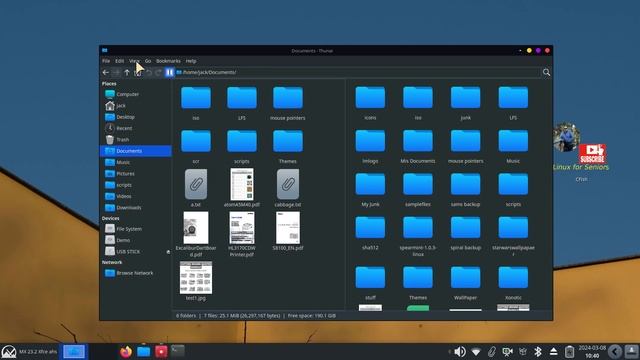Select the spearmint-1.0.3-linux folder
This screenshot has width=640, height=360.
(x=418, y=228)
